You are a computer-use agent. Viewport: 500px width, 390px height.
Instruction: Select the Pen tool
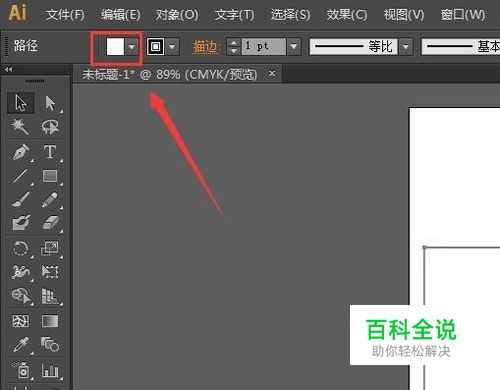pos(21,152)
